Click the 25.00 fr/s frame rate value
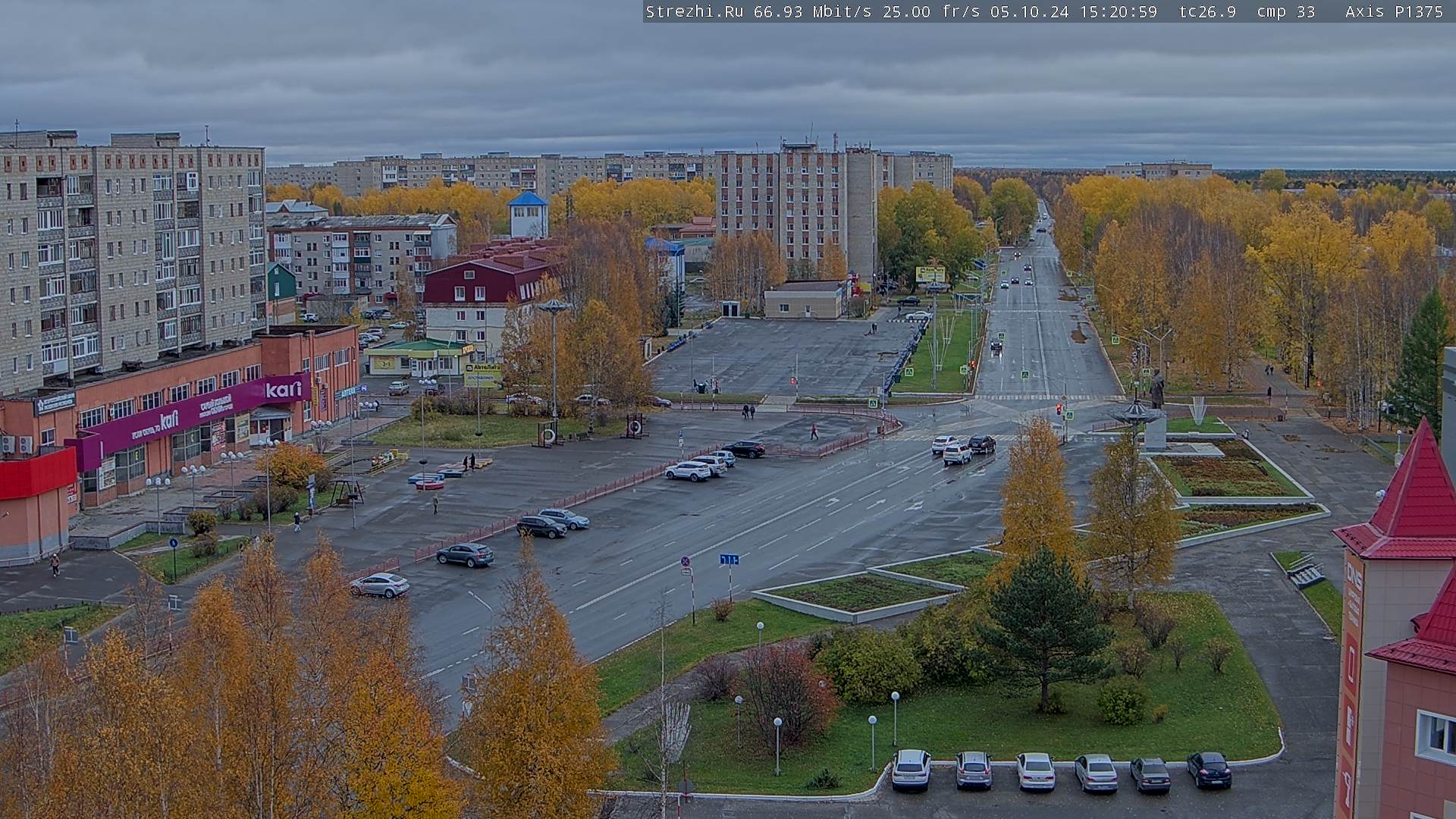 [930, 11]
